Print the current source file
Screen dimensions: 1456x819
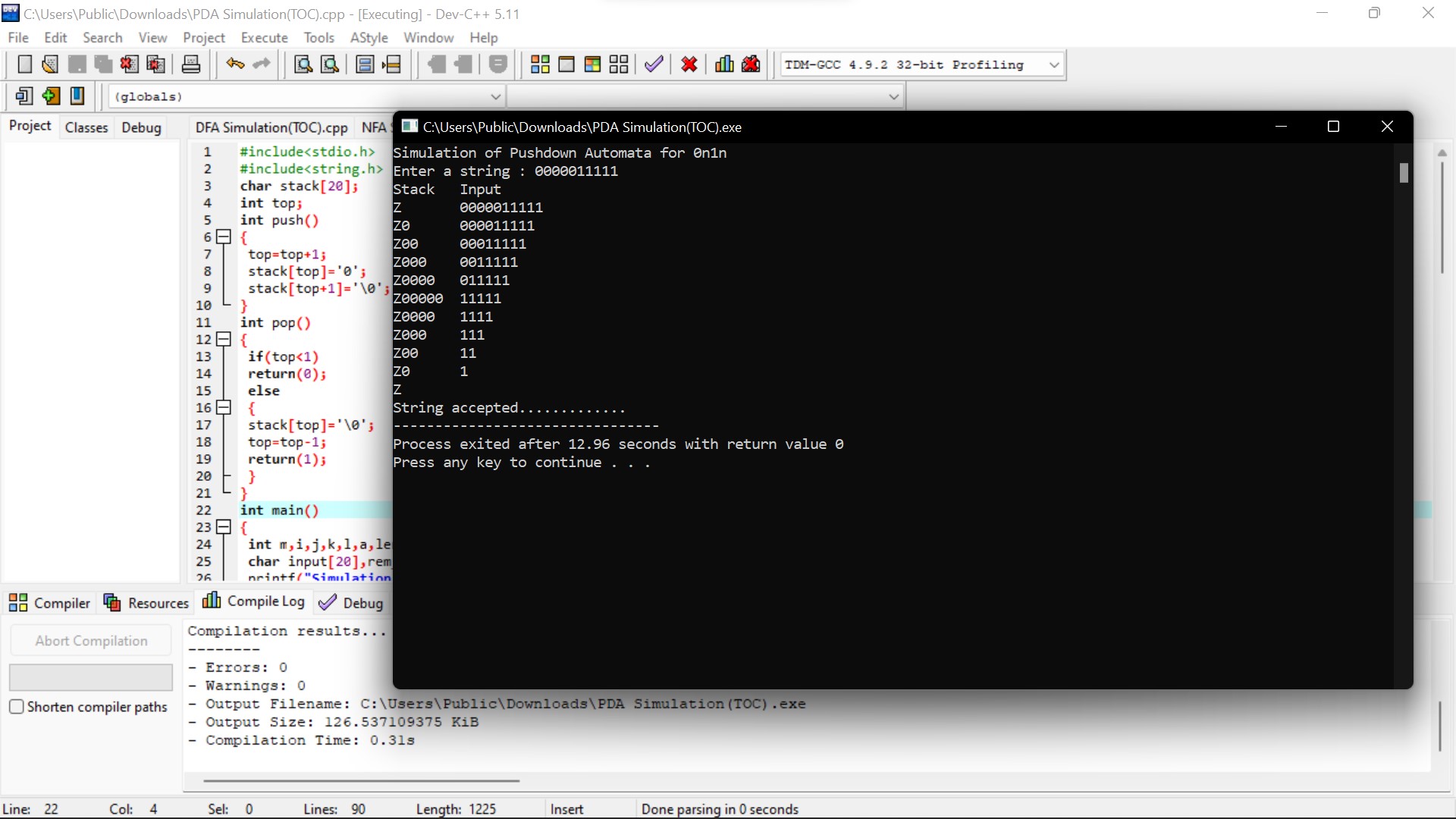(190, 64)
